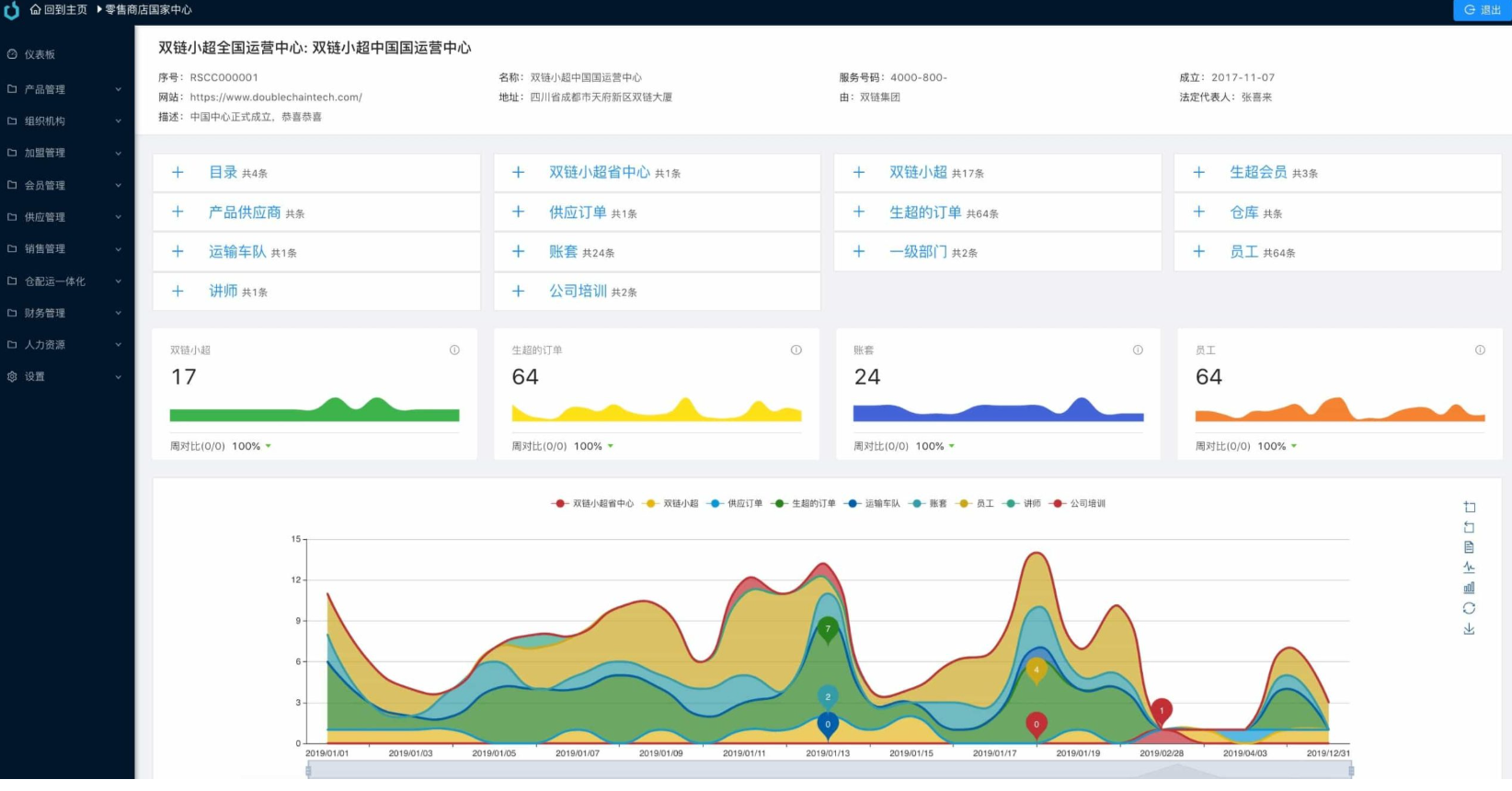The width and height of the screenshot is (1512, 791).
Task: Activate chart area zoom tool
Action: (x=1469, y=507)
